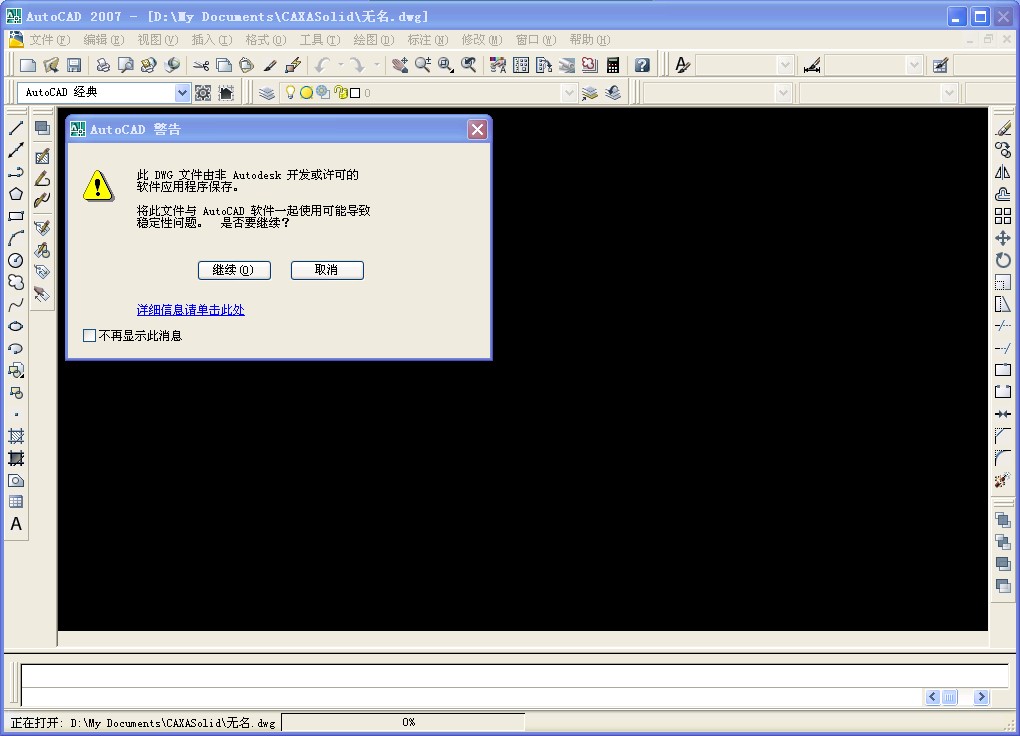Select the Mirror tool
Screen dimensions: 1020x736
[1003, 172]
